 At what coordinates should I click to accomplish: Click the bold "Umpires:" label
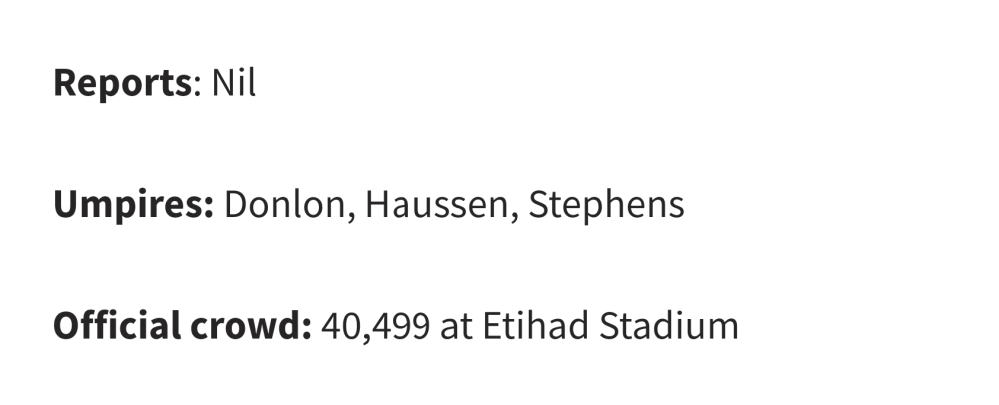tap(133, 205)
